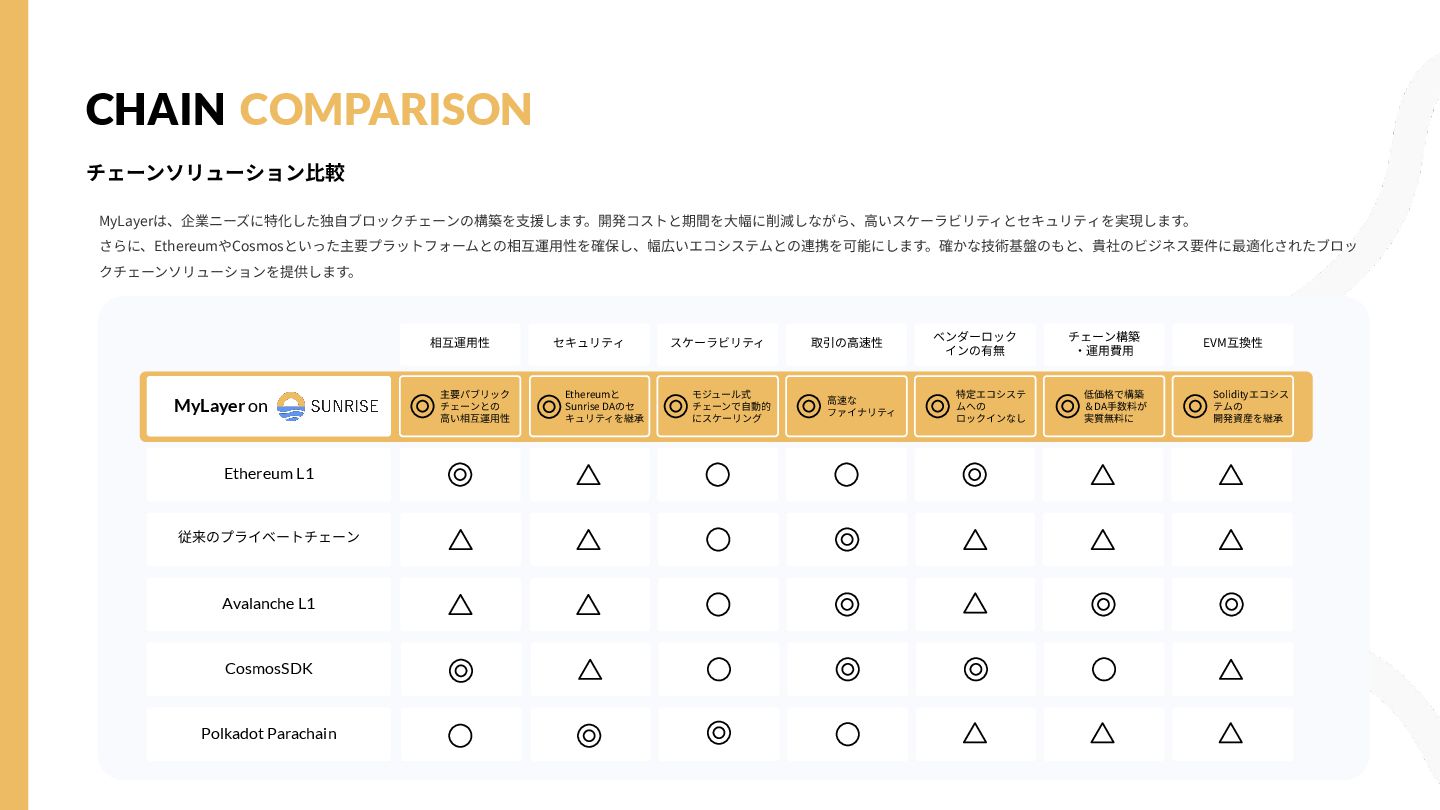Click the Sunrise logo icon
The width and height of the screenshot is (1440, 810).
(x=291, y=406)
